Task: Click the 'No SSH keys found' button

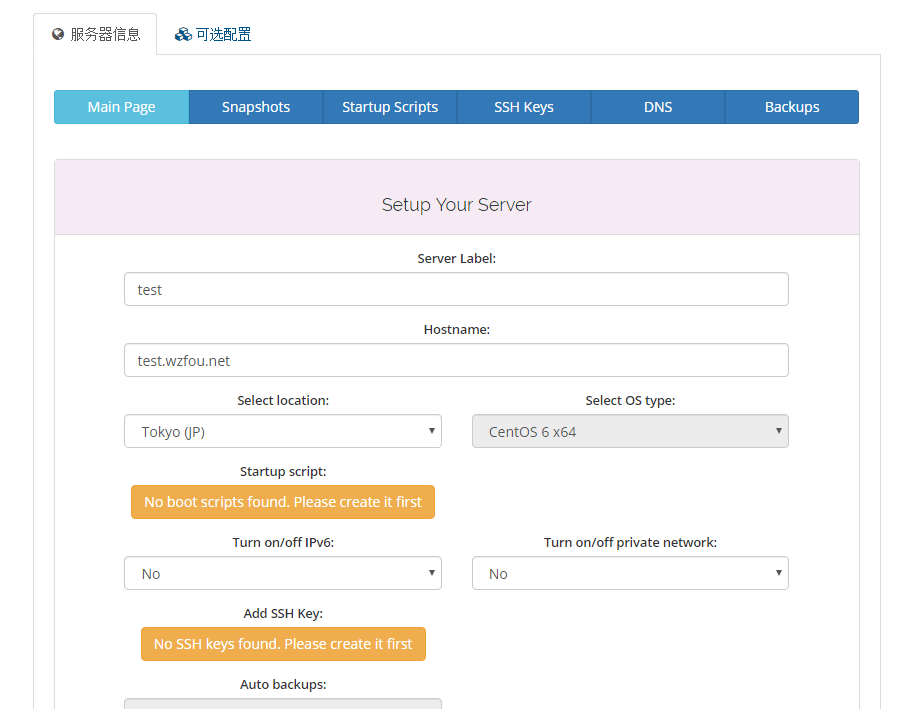Action: tap(283, 644)
